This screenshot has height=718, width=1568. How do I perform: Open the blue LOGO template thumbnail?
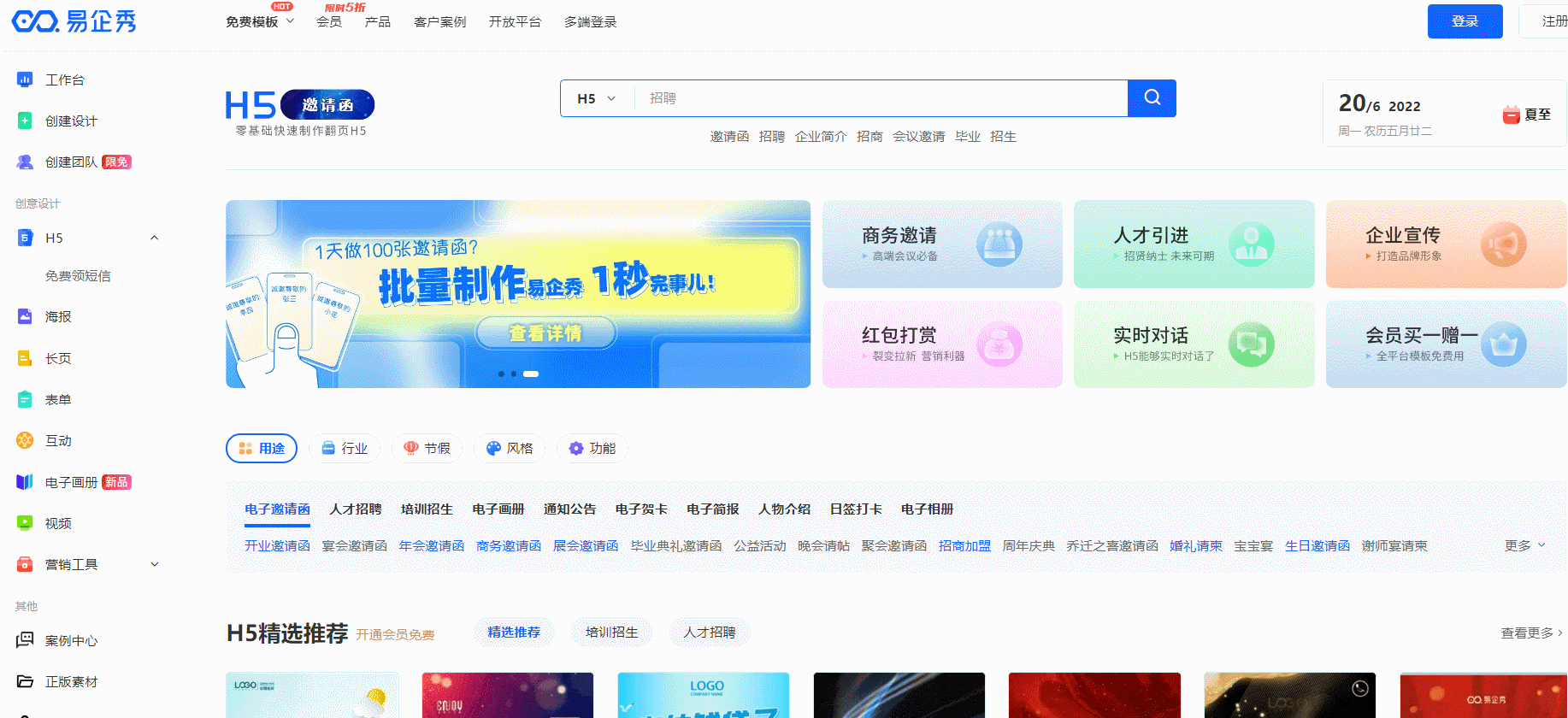tap(703, 695)
